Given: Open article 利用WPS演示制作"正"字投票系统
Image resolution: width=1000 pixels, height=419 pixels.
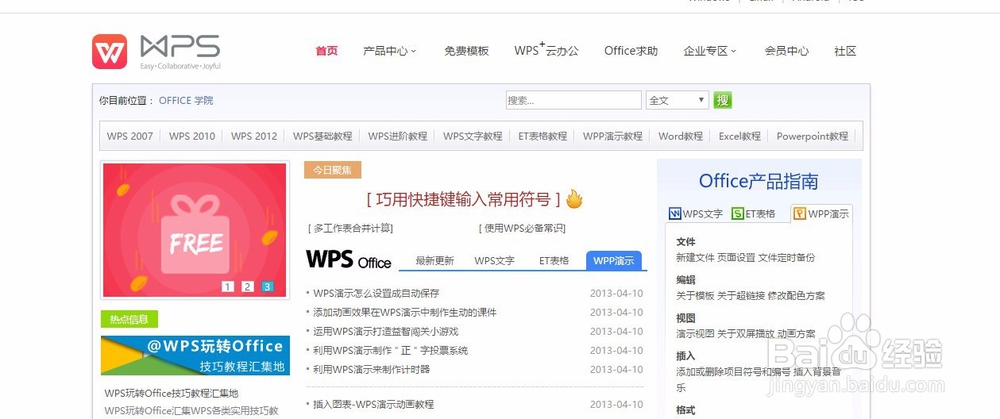Looking at the screenshot, I should click(390, 351).
